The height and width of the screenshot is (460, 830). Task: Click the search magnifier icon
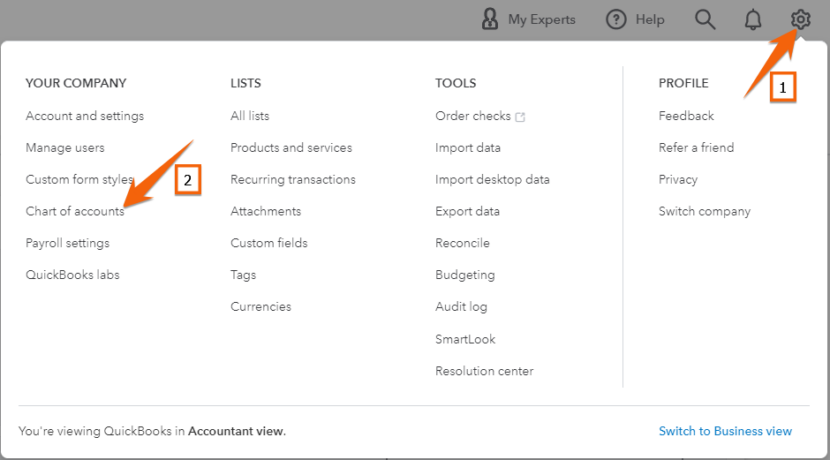(705, 20)
